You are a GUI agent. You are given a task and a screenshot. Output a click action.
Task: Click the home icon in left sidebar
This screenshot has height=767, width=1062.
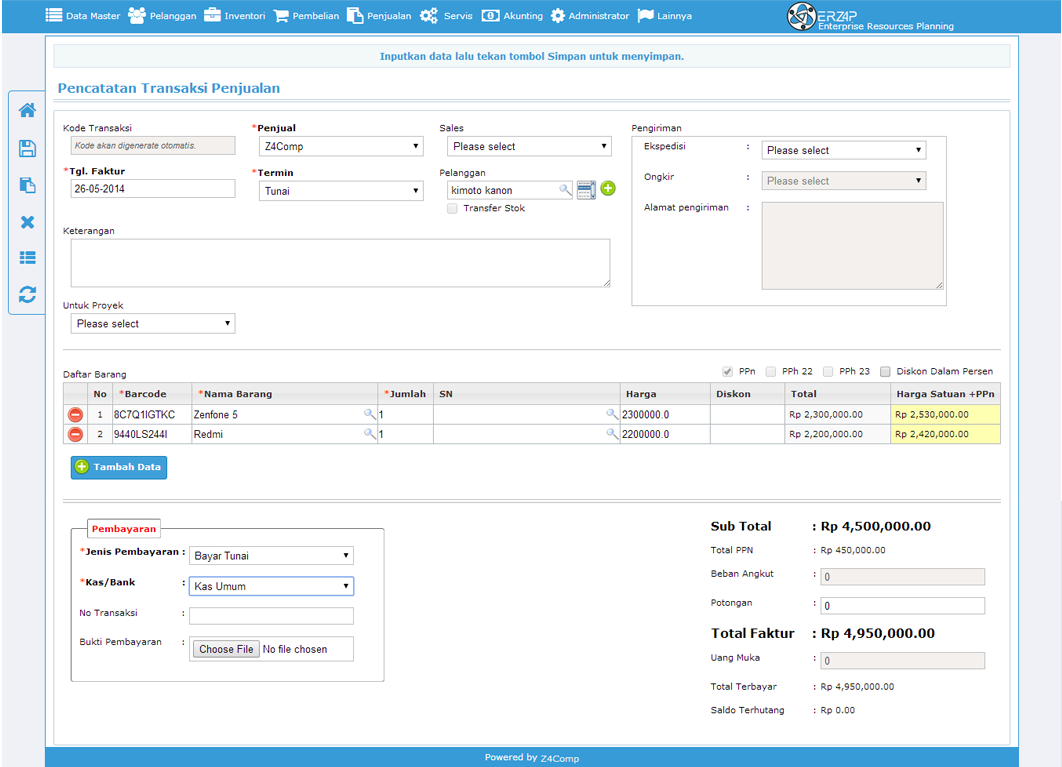point(27,110)
